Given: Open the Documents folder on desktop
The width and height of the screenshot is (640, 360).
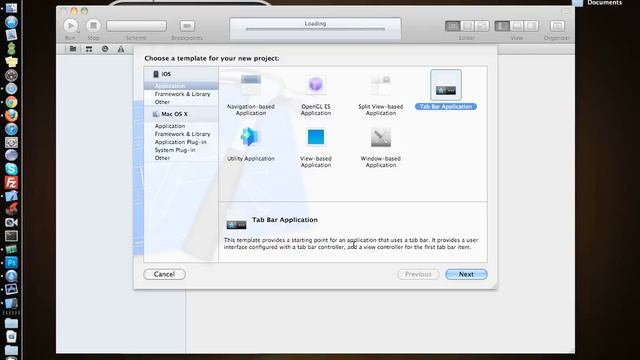Looking at the screenshot, I should [597, 3].
